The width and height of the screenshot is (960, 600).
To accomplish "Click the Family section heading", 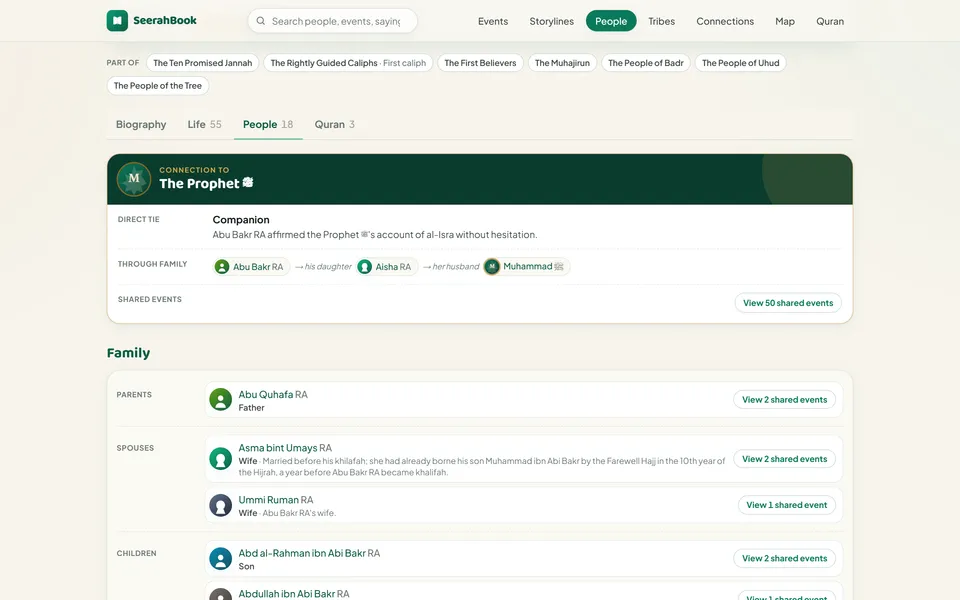I will [129, 353].
